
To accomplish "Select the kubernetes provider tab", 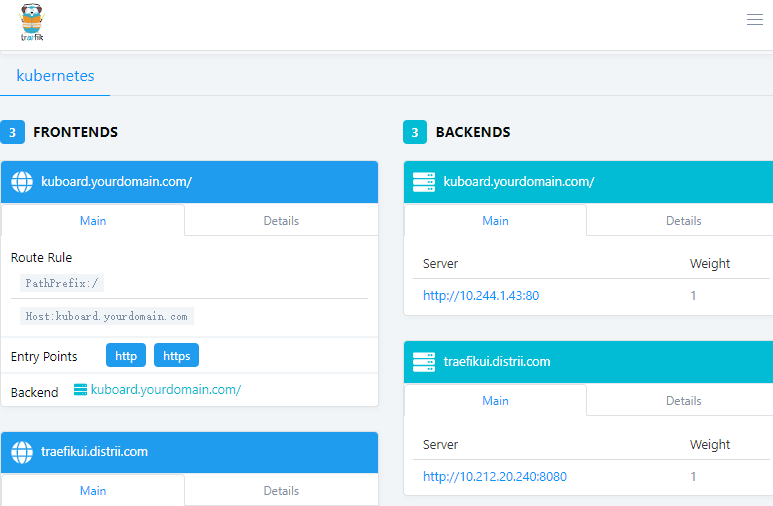I will click(x=55, y=75).
